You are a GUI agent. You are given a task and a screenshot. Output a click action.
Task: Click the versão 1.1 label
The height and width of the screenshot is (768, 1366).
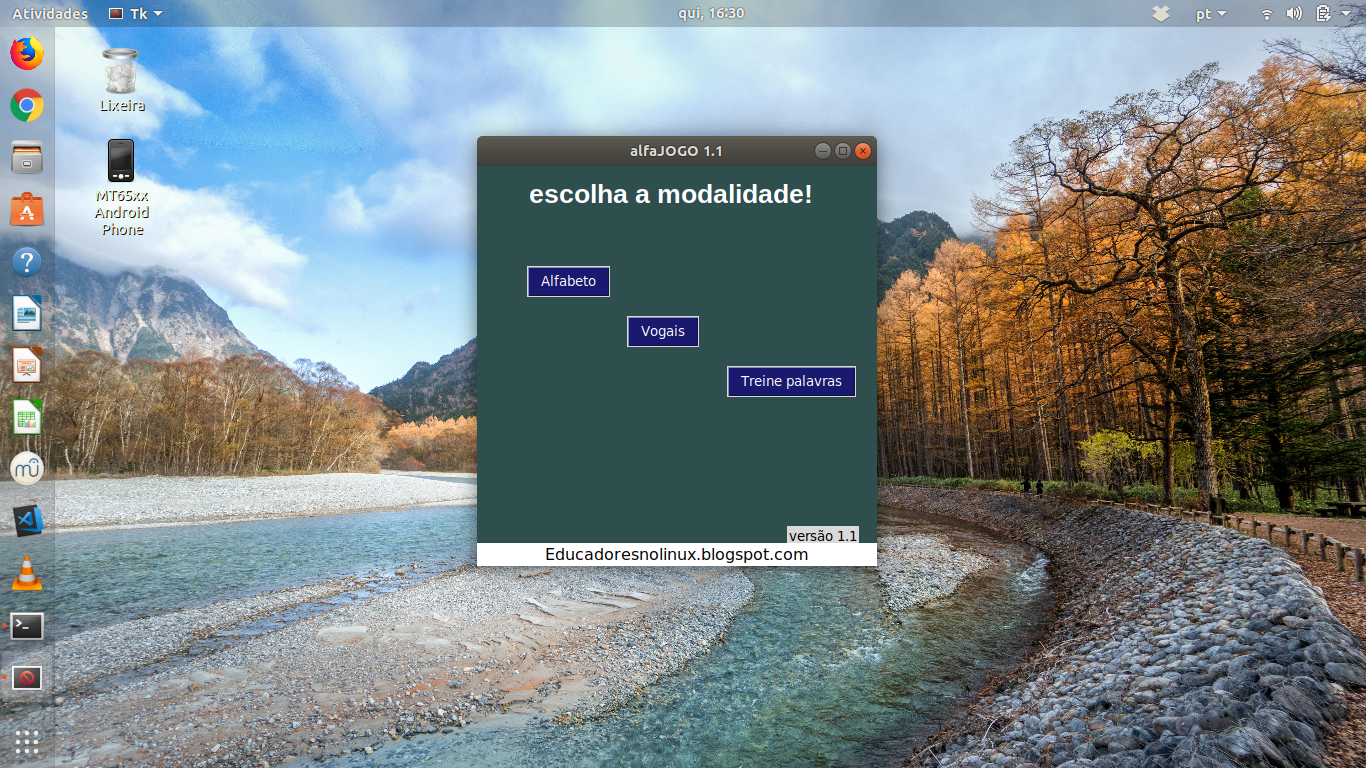[x=822, y=535]
